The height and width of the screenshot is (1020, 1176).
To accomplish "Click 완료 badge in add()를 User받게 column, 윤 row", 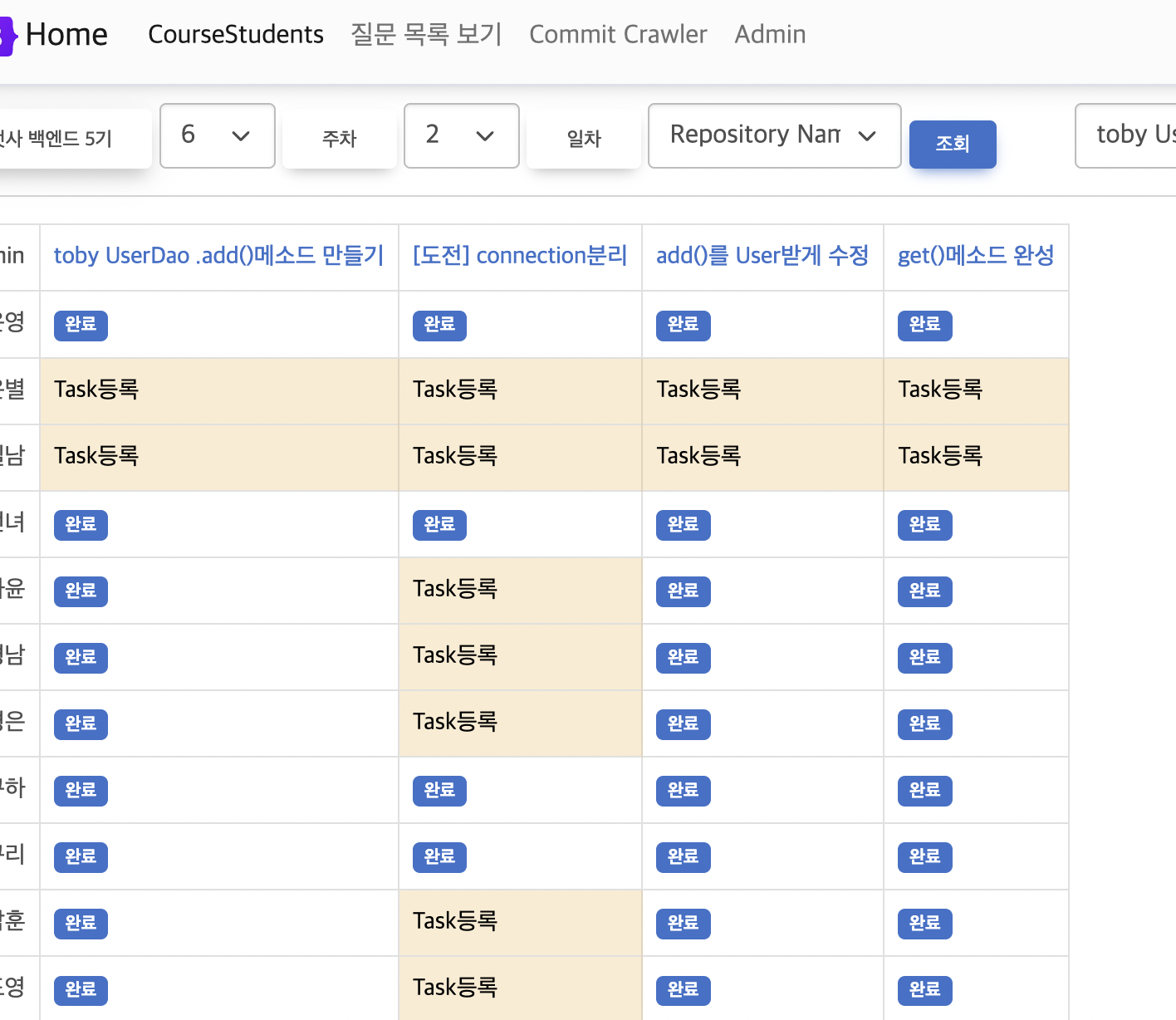I will tap(683, 591).
